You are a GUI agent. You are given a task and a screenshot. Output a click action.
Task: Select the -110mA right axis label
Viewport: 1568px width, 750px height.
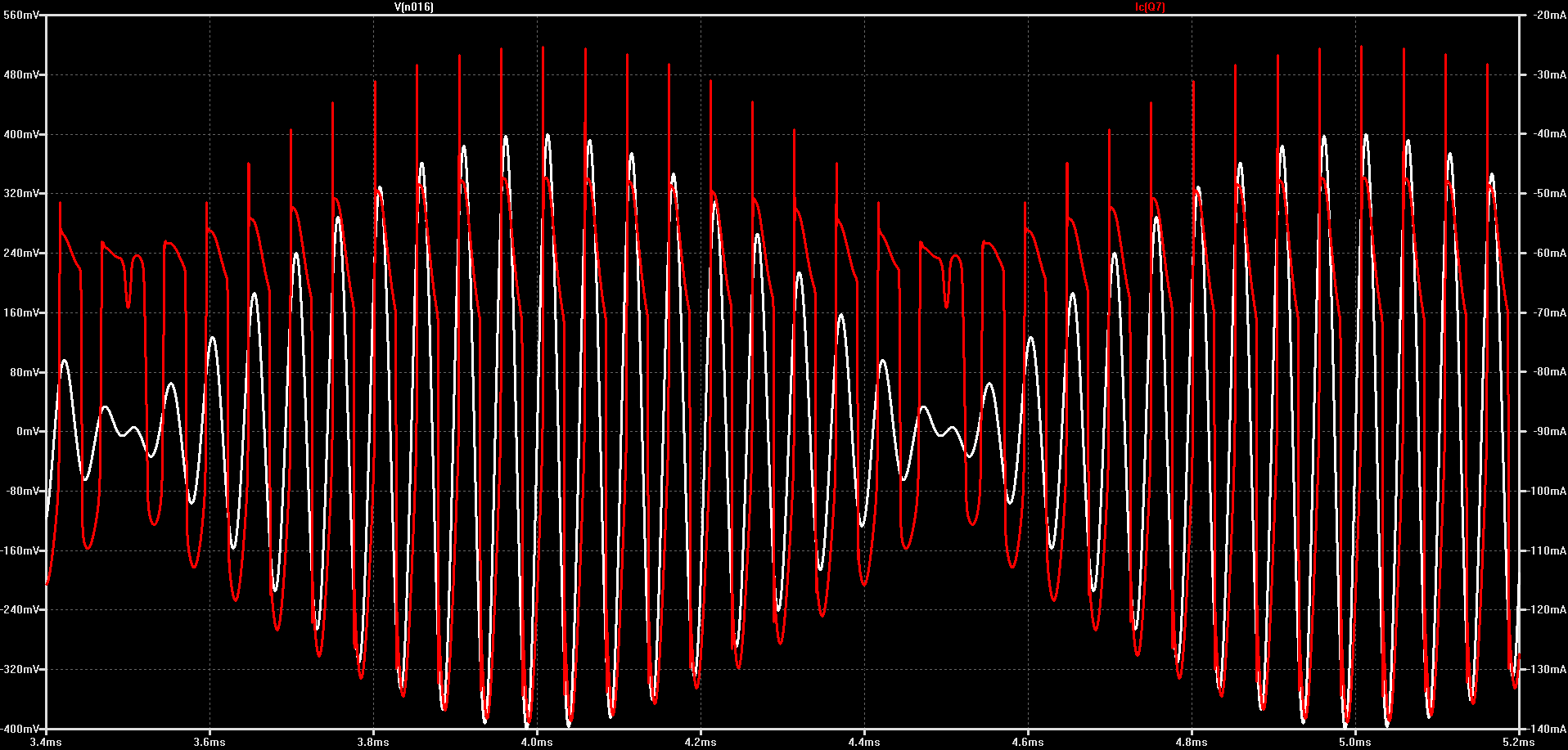(x=1546, y=551)
